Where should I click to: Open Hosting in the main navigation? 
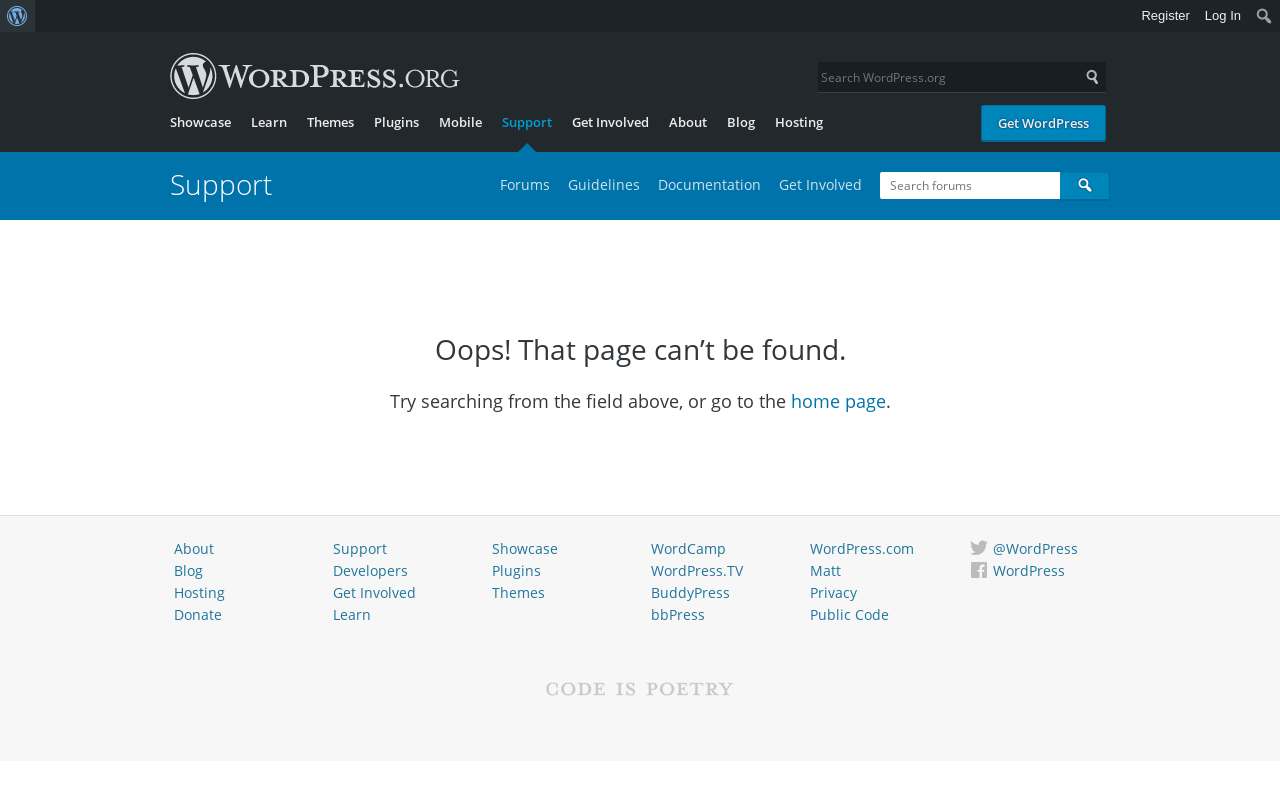click(799, 122)
